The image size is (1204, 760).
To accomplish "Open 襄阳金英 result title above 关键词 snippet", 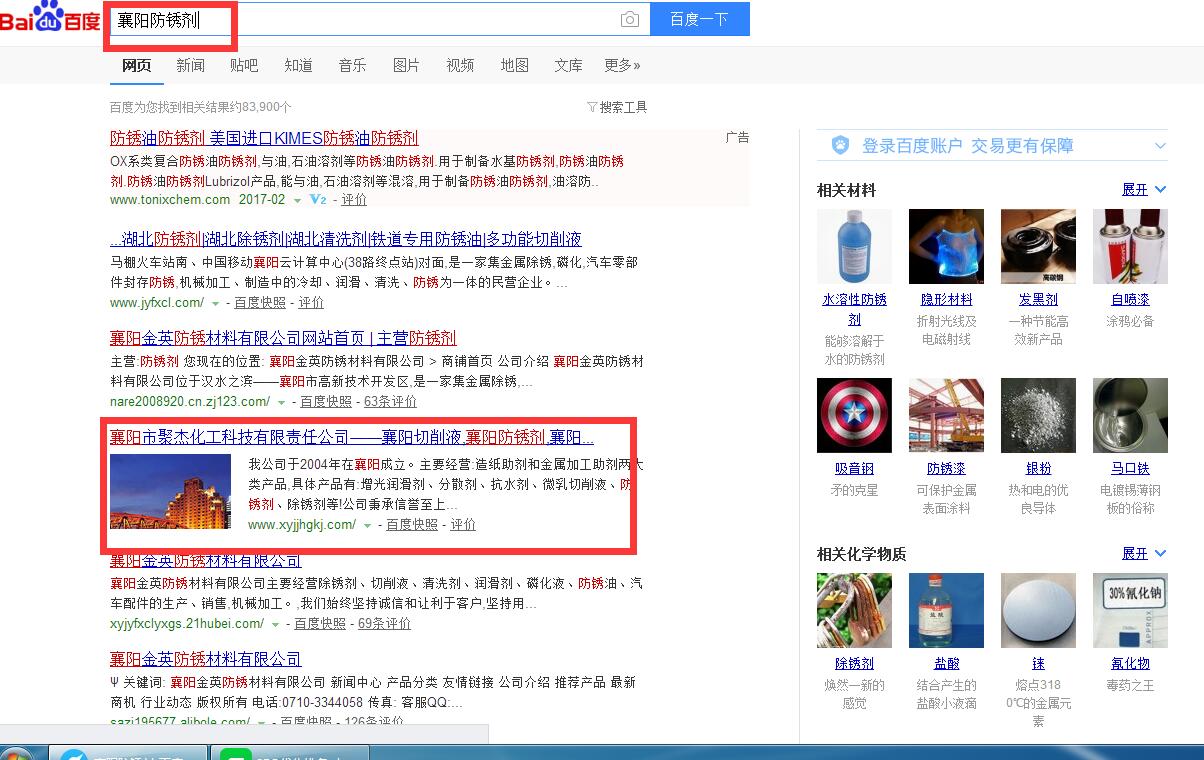I will pos(205,659).
